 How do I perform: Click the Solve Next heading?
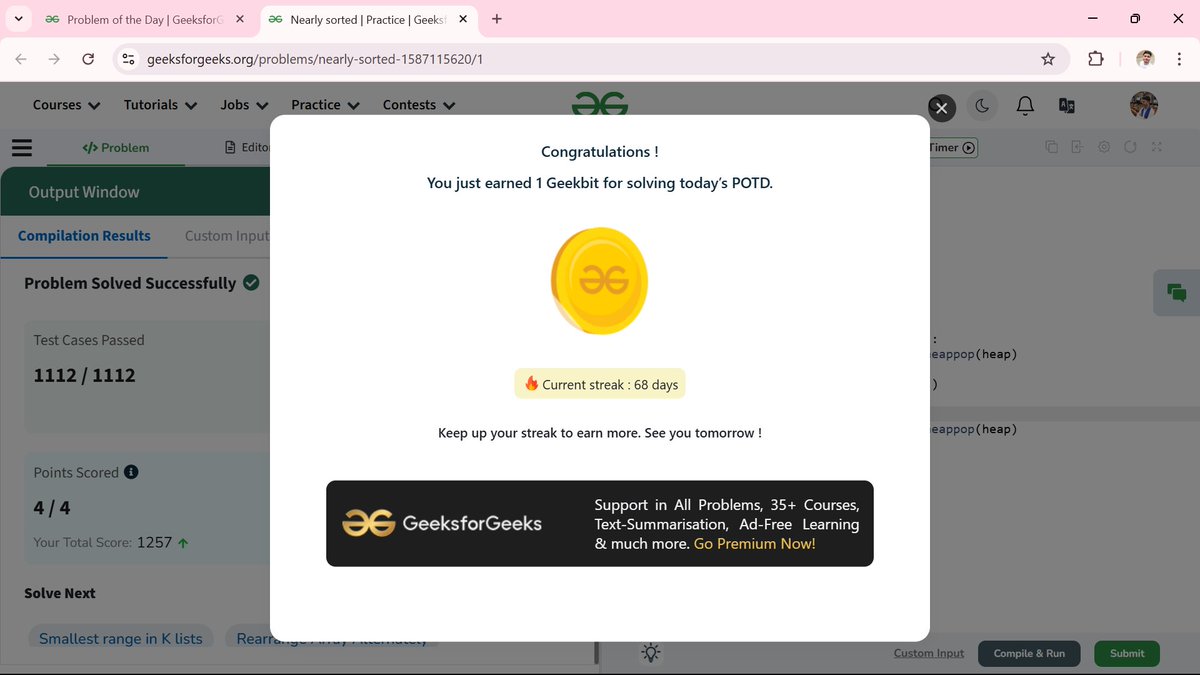pos(60,593)
